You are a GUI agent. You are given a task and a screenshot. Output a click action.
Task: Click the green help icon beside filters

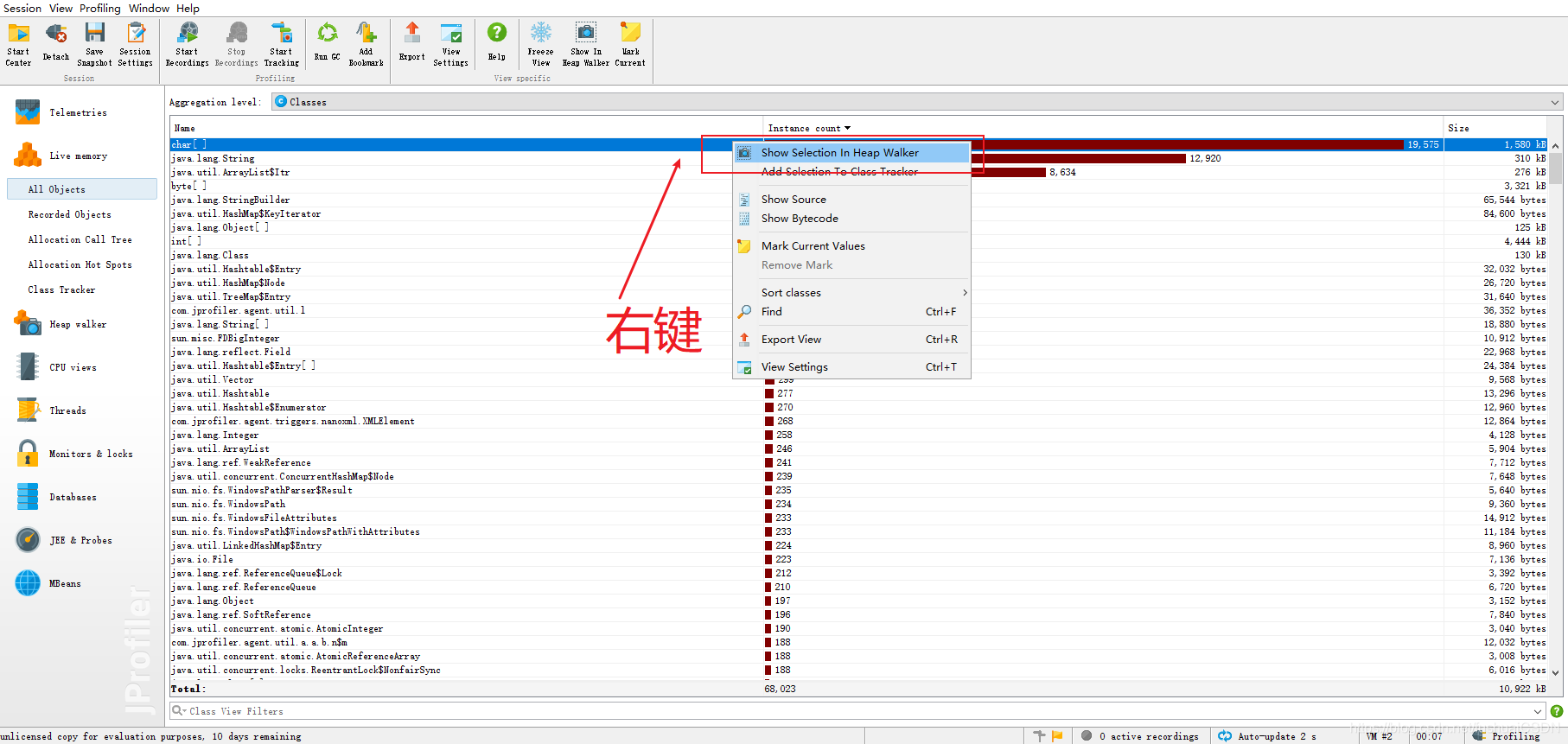[1557, 711]
